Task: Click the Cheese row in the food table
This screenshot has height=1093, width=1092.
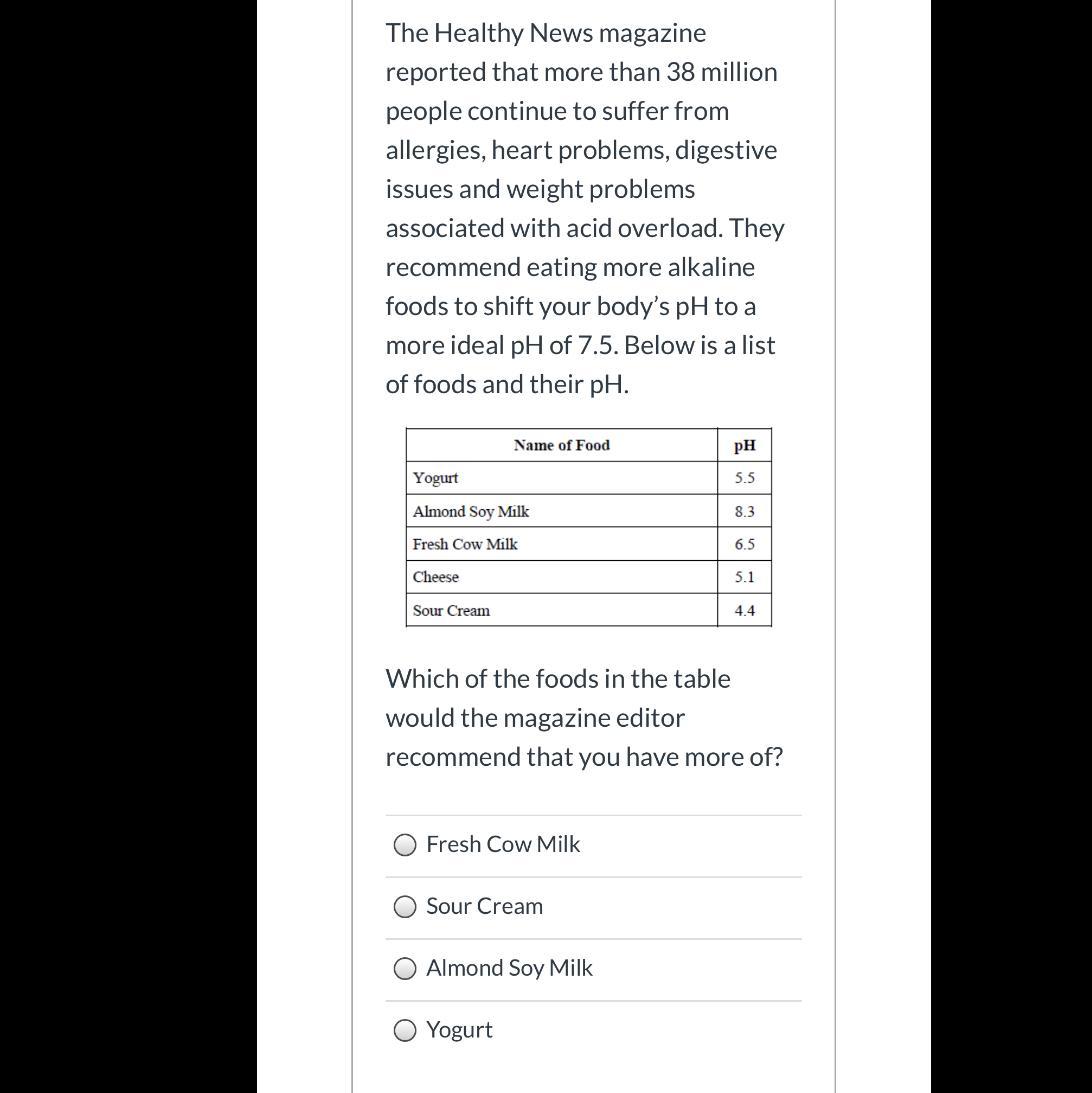Action: click(589, 577)
